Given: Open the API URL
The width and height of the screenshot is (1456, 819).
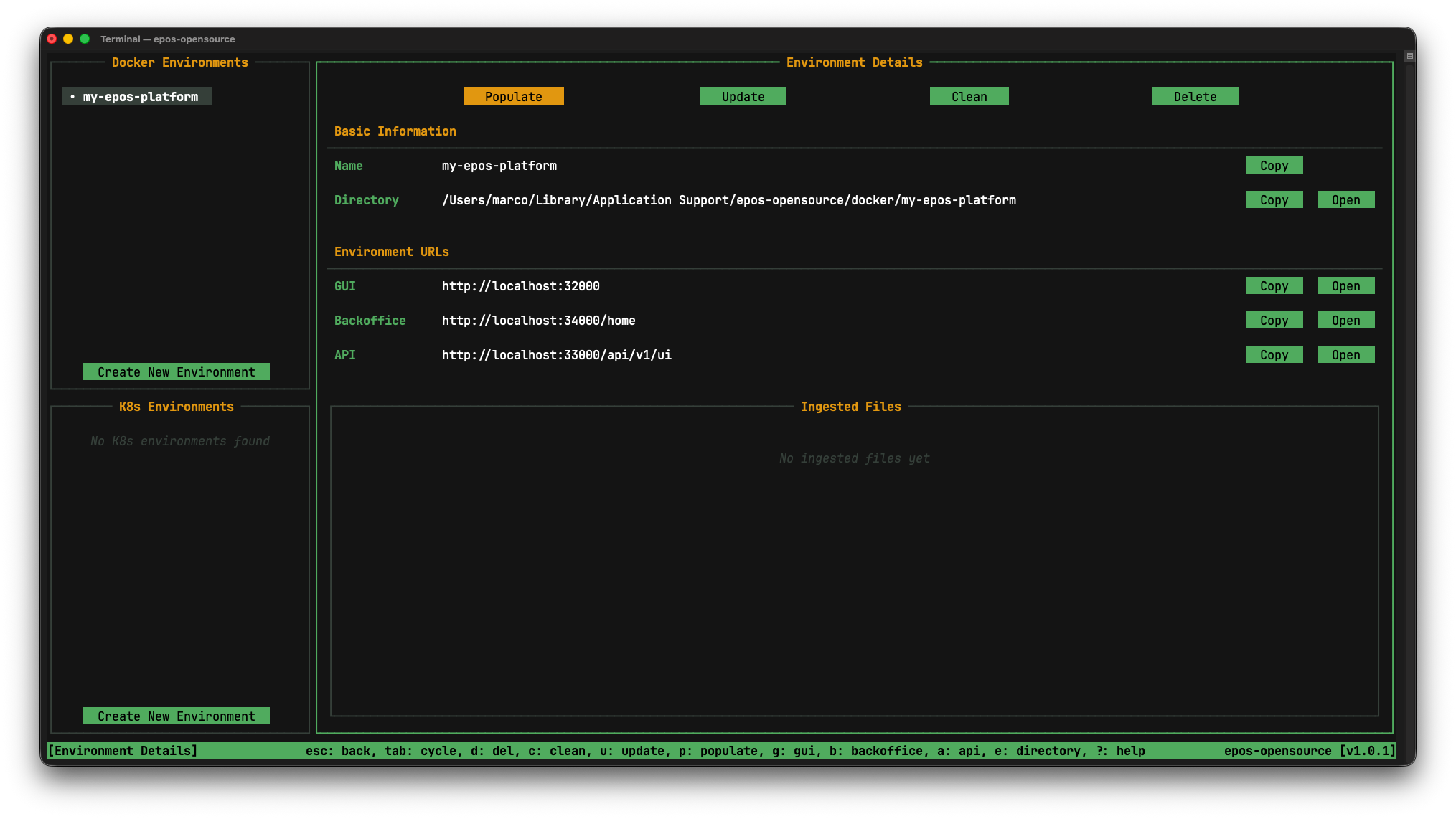Looking at the screenshot, I should point(1345,354).
